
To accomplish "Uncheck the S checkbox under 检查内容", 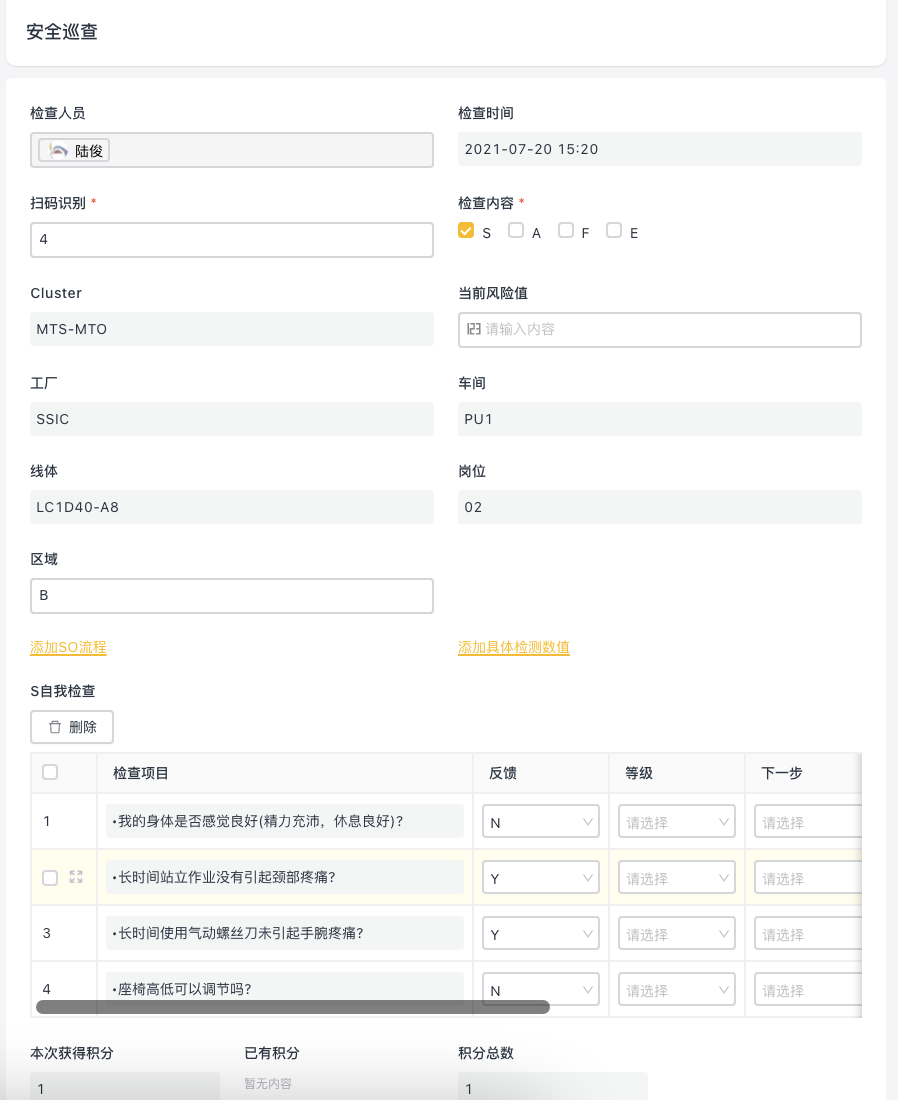I will tap(466, 230).
